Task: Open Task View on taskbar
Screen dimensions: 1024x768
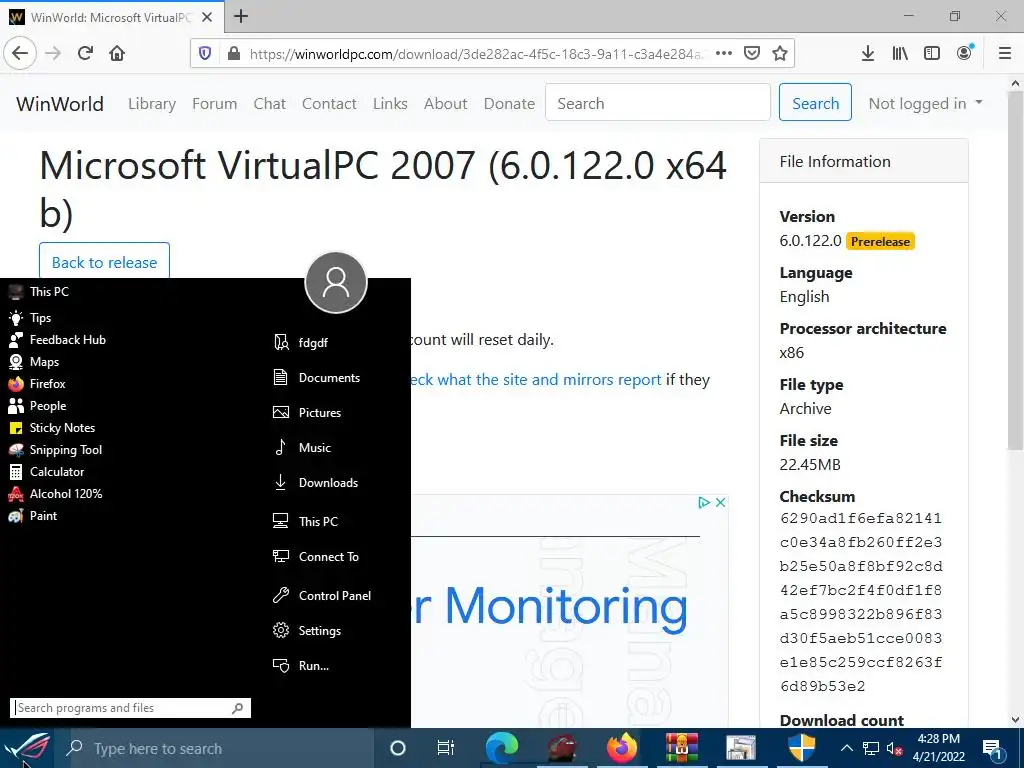Action: click(x=445, y=748)
